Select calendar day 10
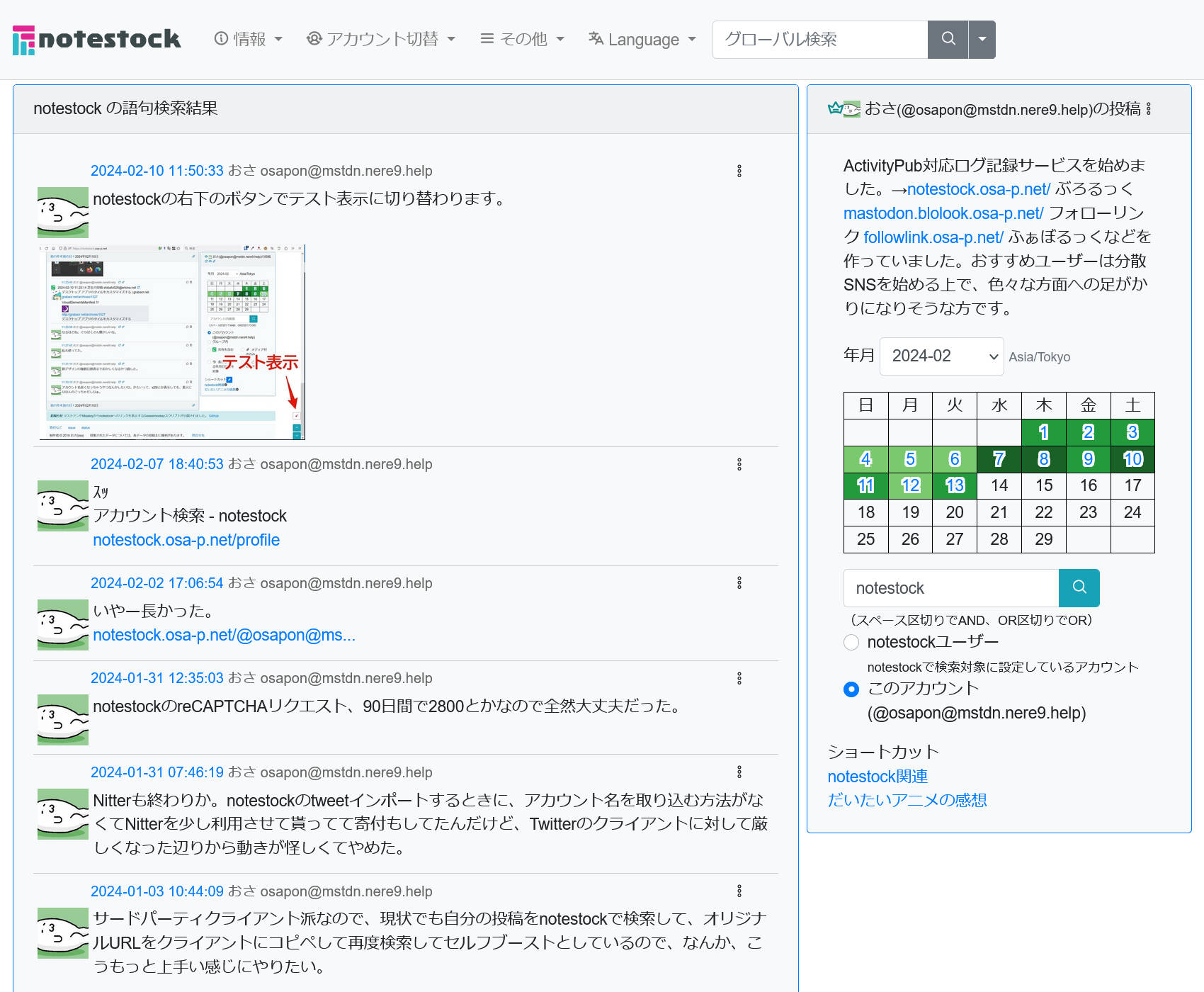 (x=1133, y=459)
